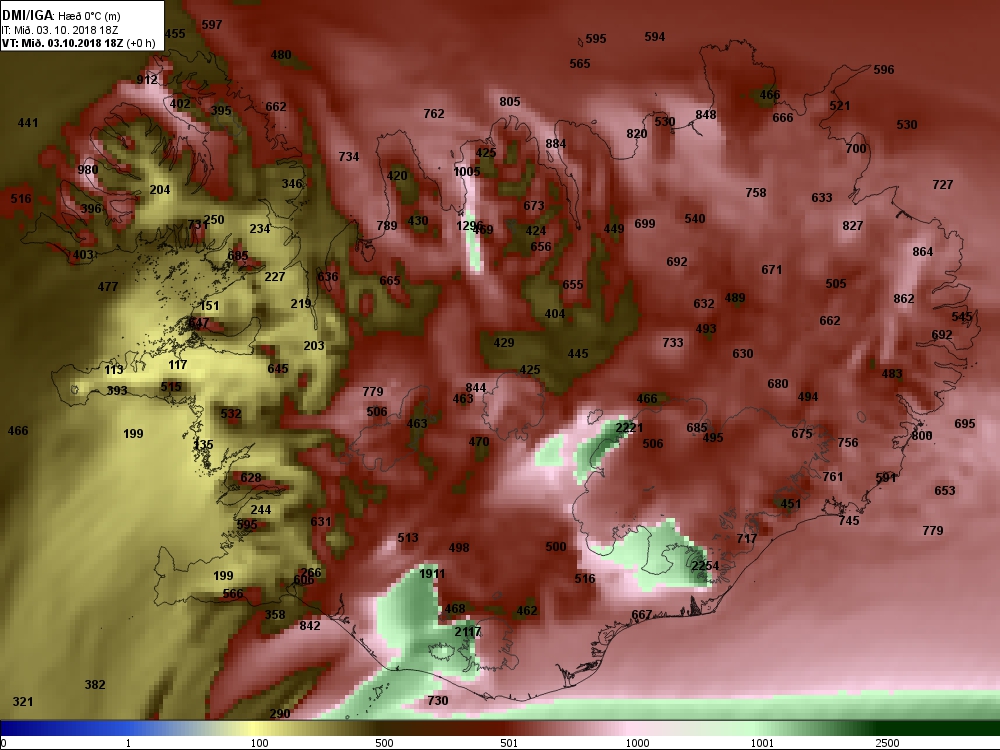
Task: Click the map value 745
Action: [849, 520]
